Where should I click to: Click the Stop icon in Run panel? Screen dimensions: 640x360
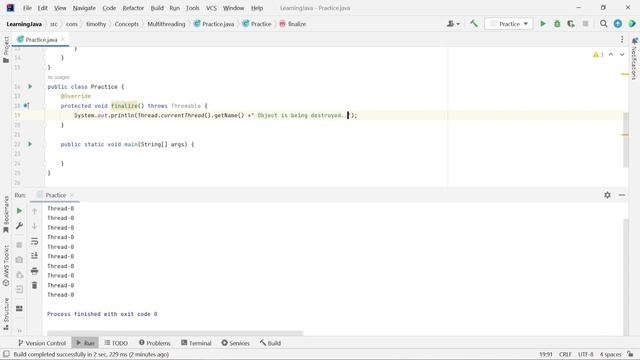[x=19, y=245]
